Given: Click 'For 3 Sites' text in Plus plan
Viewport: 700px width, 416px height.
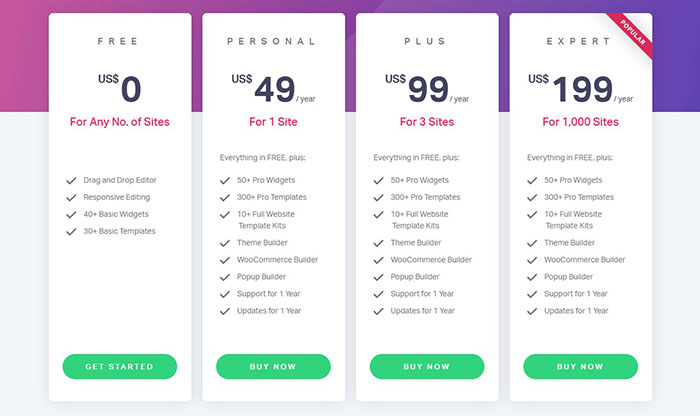Looking at the screenshot, I should [426, 123].
